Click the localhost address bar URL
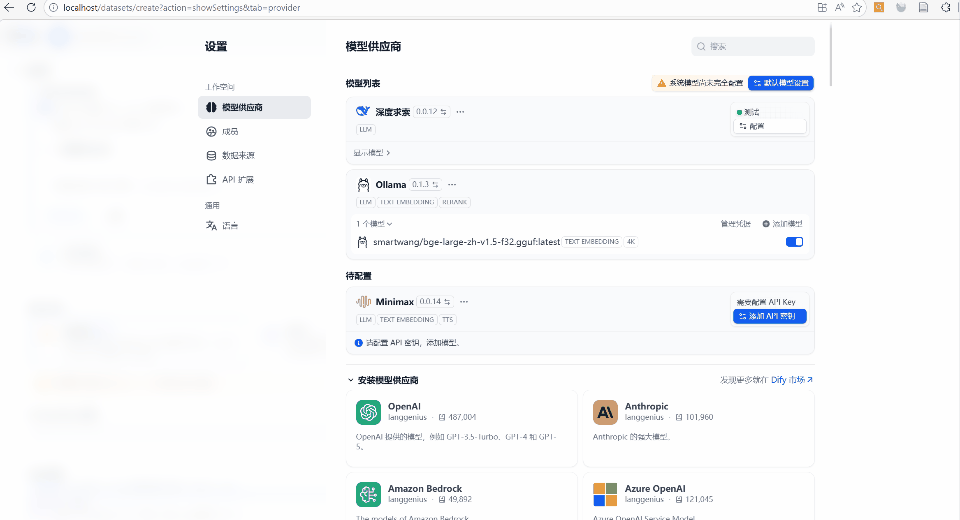Viewport: 960px width, 520px height. (182, 8)
